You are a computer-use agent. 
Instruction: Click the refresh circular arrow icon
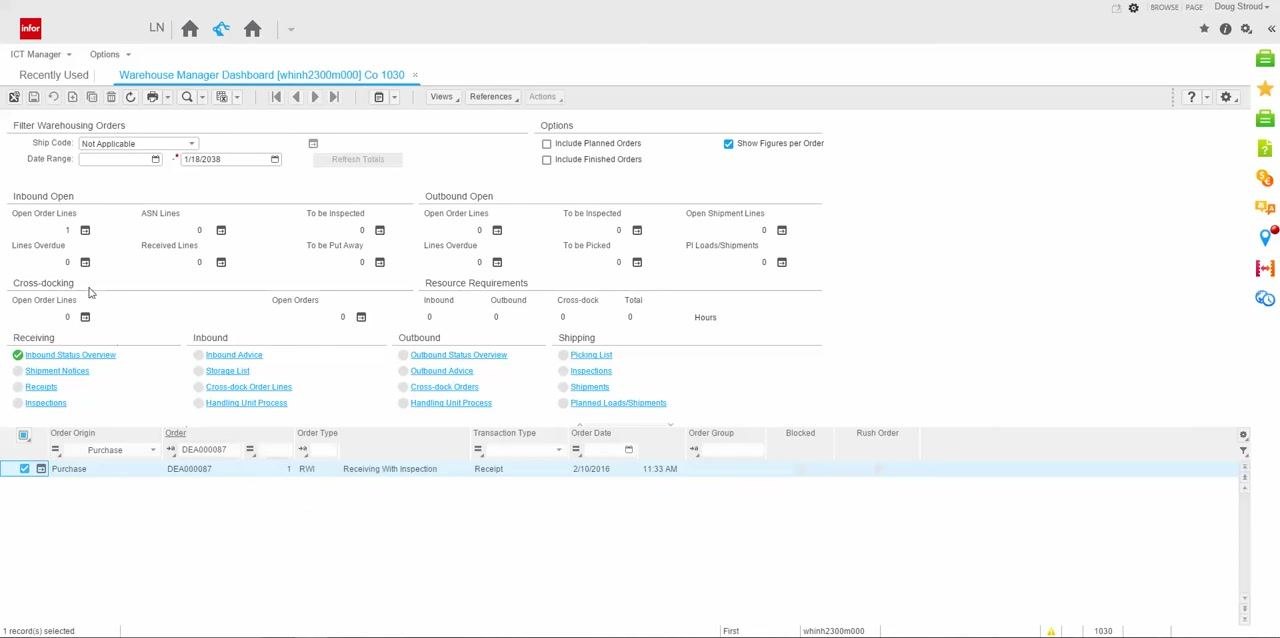(x=130, y=97)
